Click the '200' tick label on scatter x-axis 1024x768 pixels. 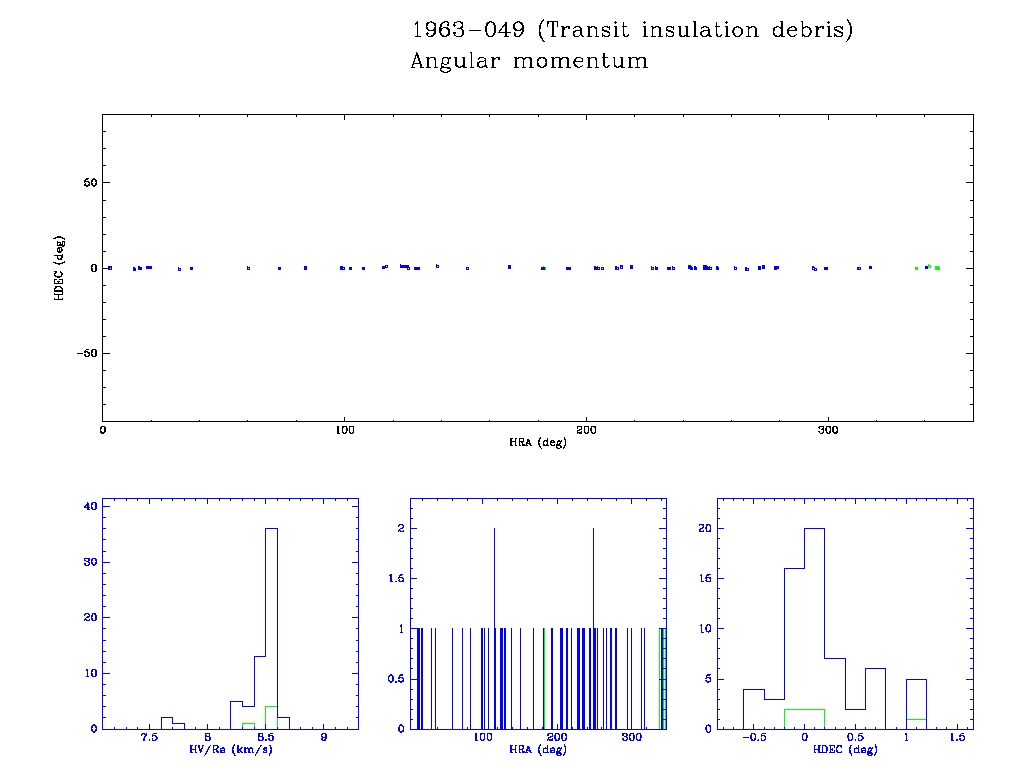click(586, 430)
